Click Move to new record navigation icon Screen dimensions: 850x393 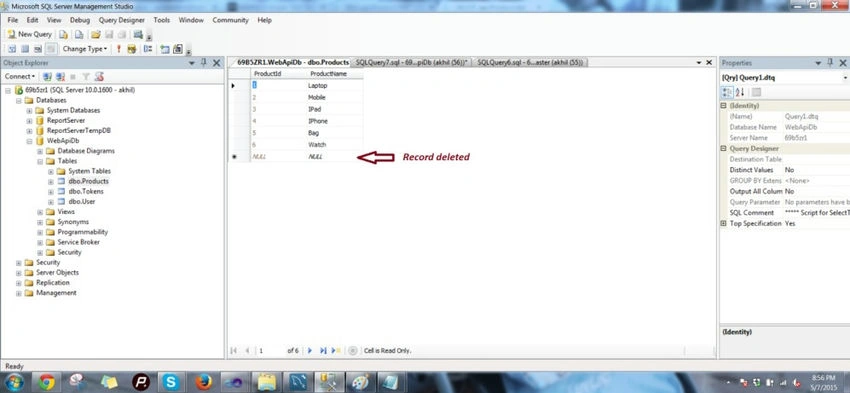click(336, 351)
